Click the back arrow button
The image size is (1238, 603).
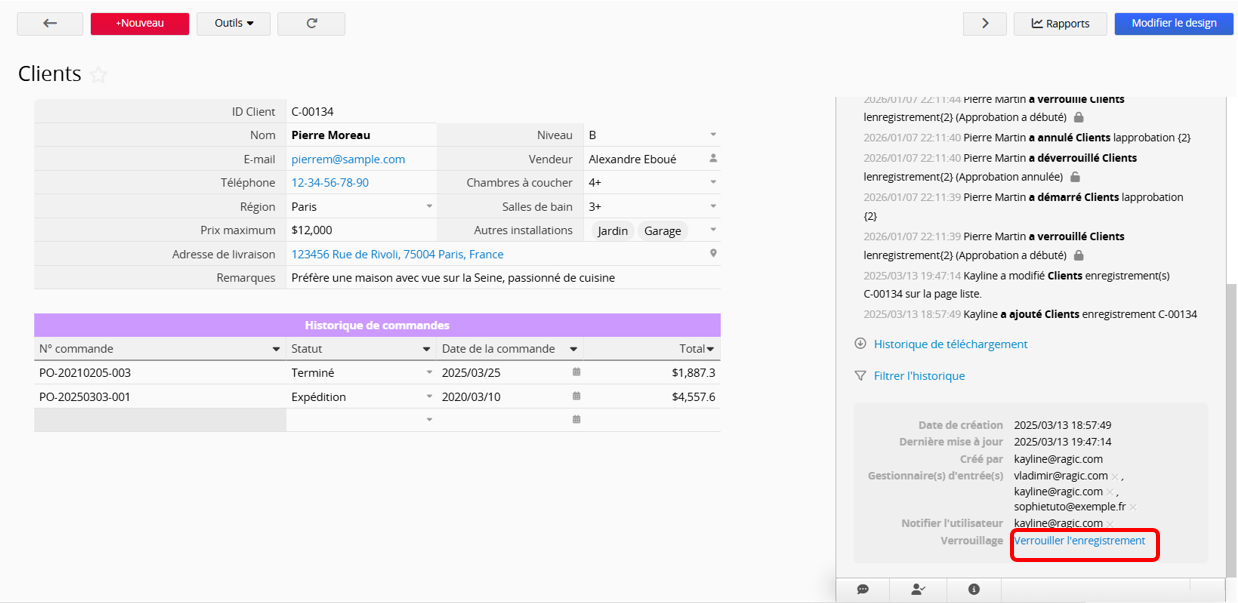pyautogui.click(x=50, y=24)
